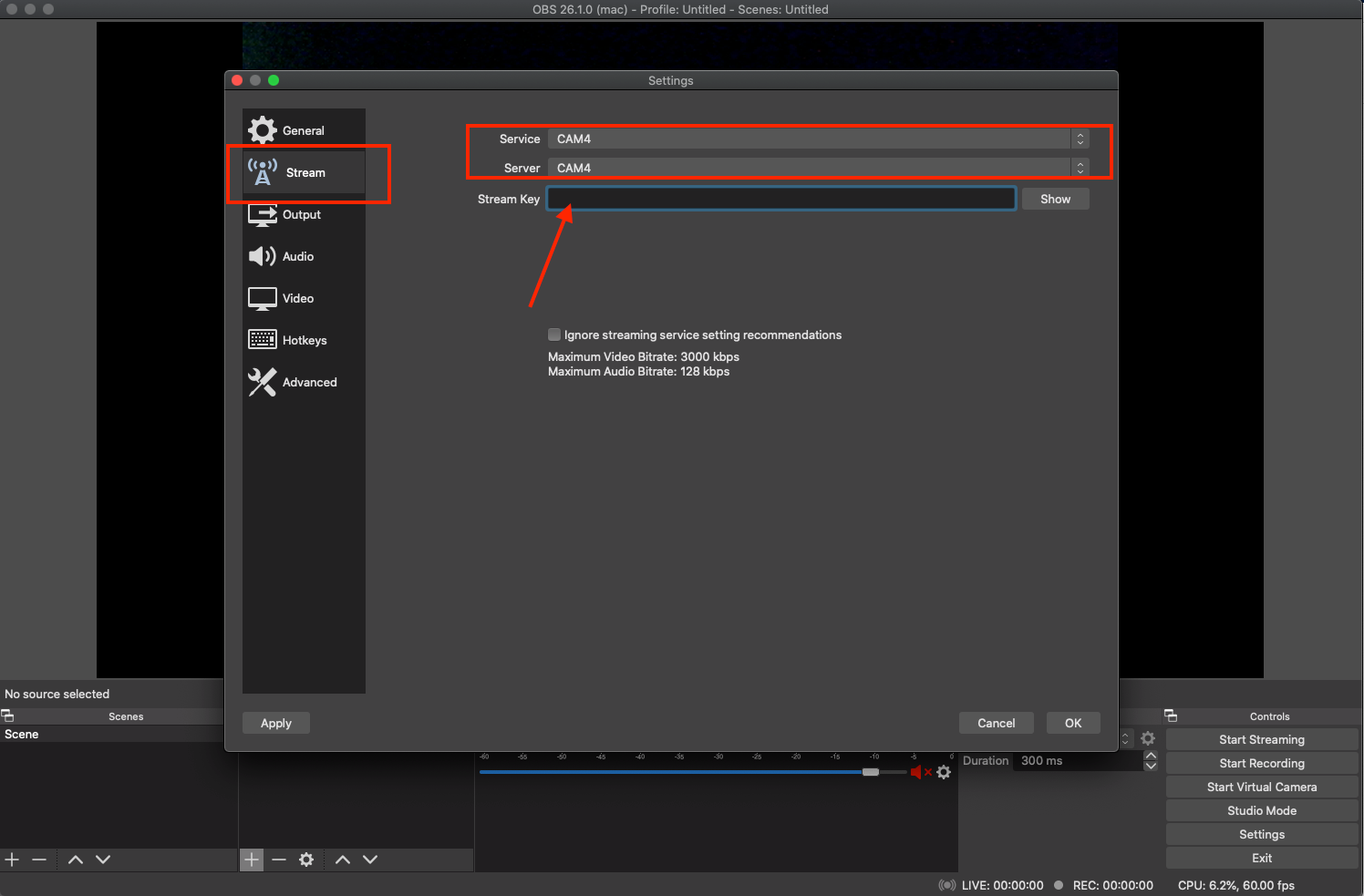The height and width of the screenshot is (896, 1364).
Task: Increase transition Duration with up stepper
Action: click(1151, 756)
